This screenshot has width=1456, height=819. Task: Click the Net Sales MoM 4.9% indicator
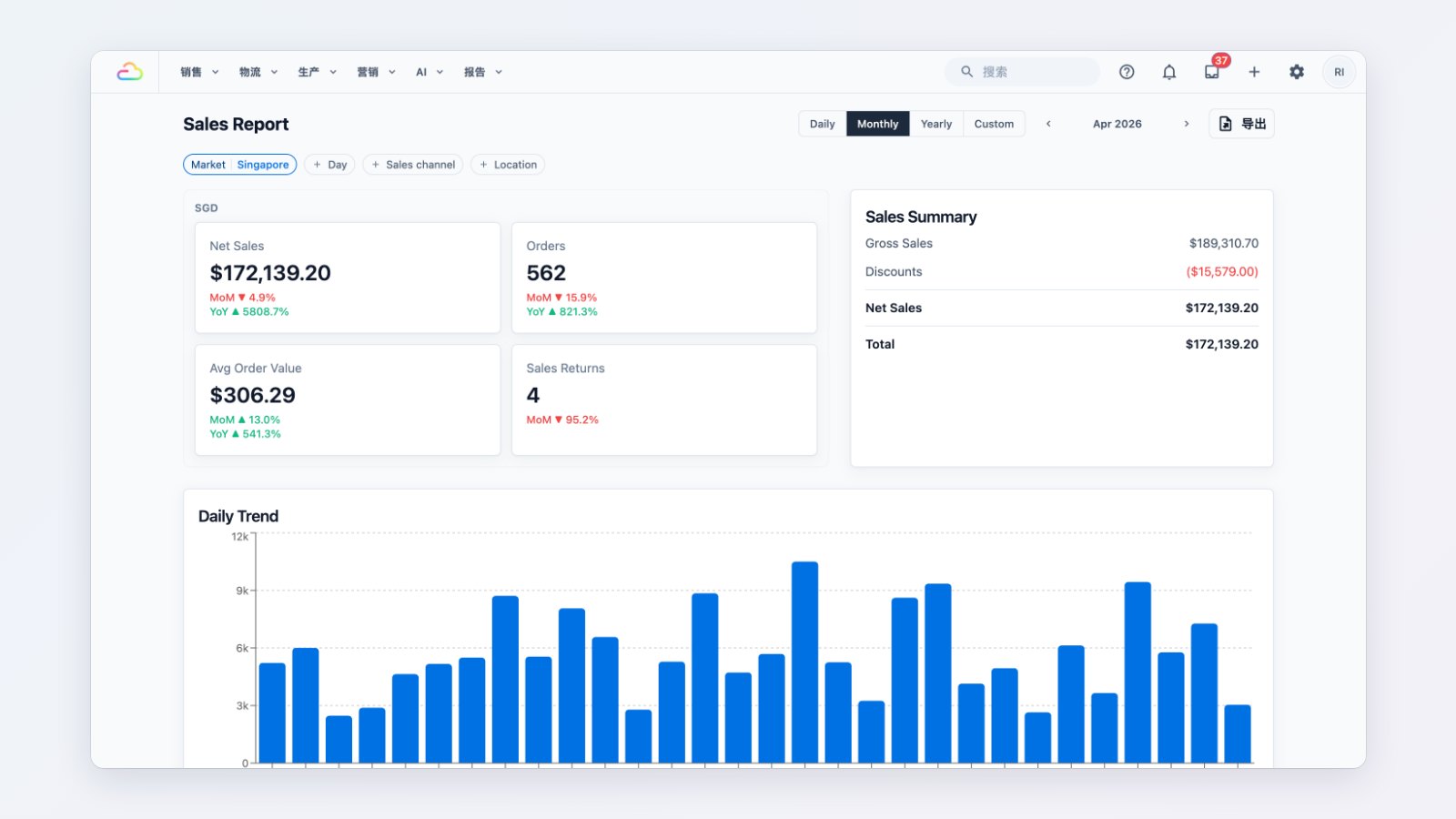pyautogui.click(x=242, y=298)
